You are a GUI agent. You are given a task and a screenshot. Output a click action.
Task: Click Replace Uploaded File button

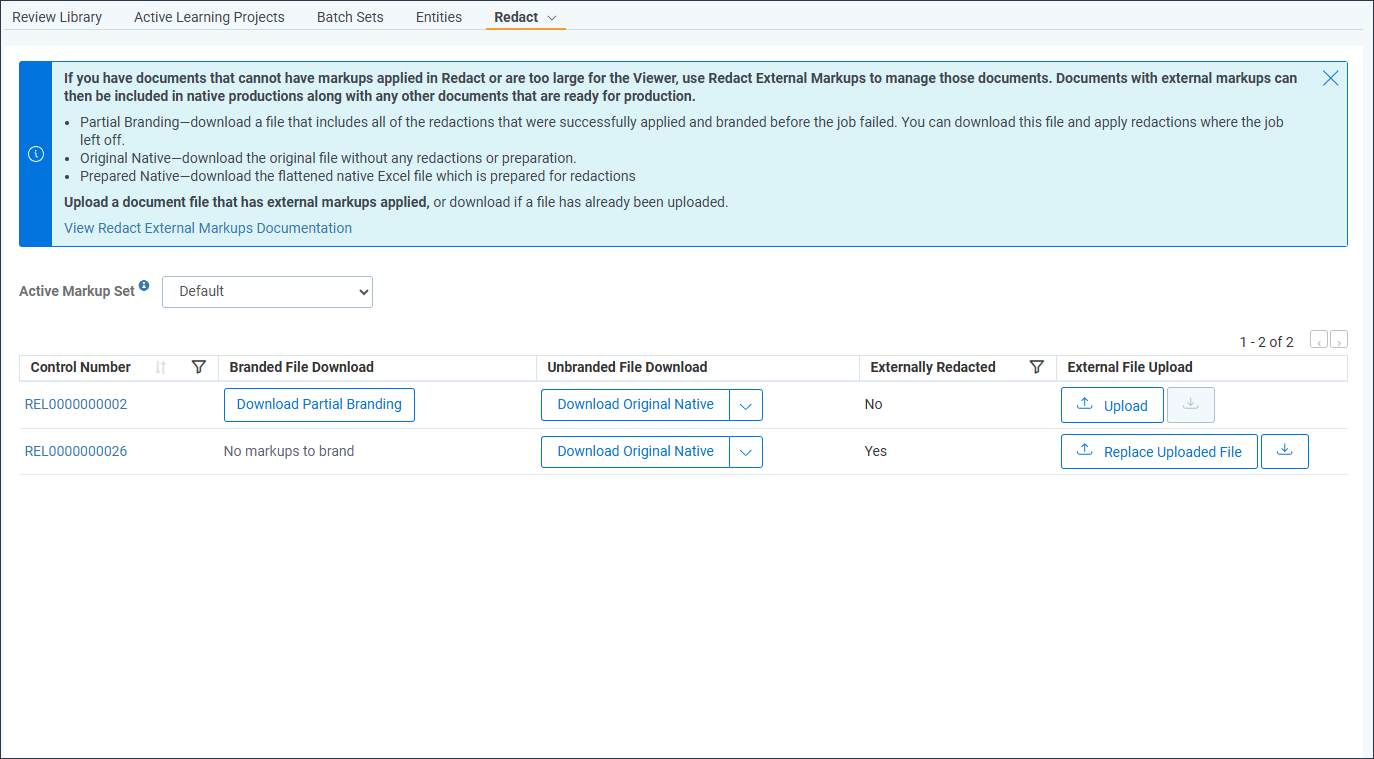pos(1159,452)
